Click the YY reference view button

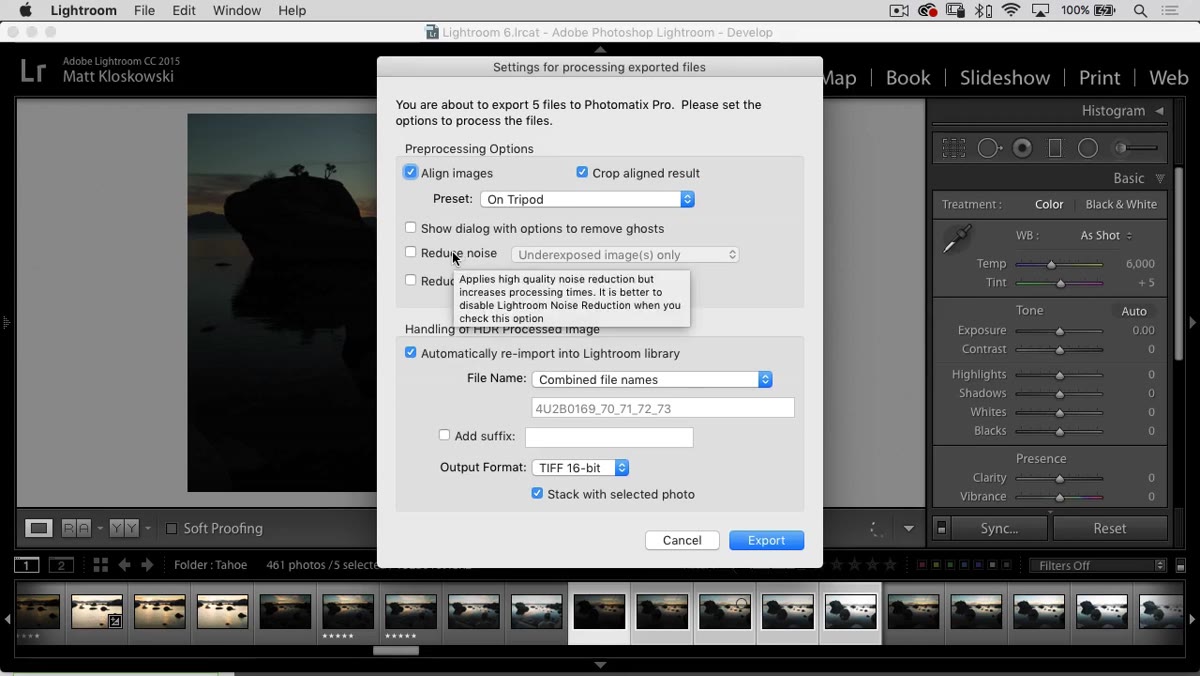(124, 528)
